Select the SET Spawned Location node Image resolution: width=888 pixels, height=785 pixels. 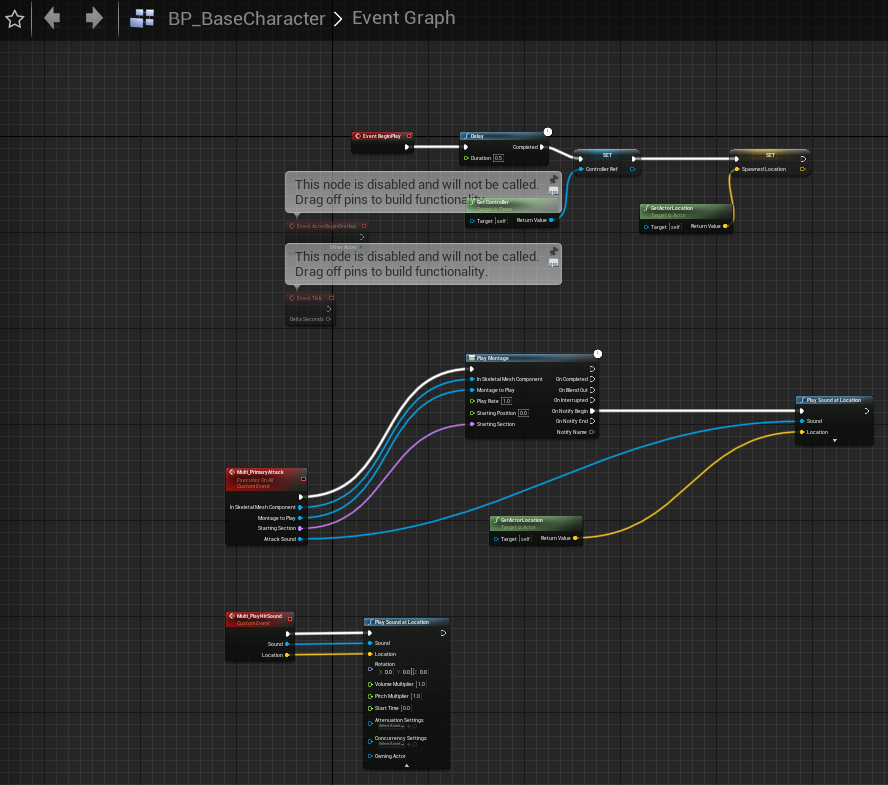[x=770, y=162]
